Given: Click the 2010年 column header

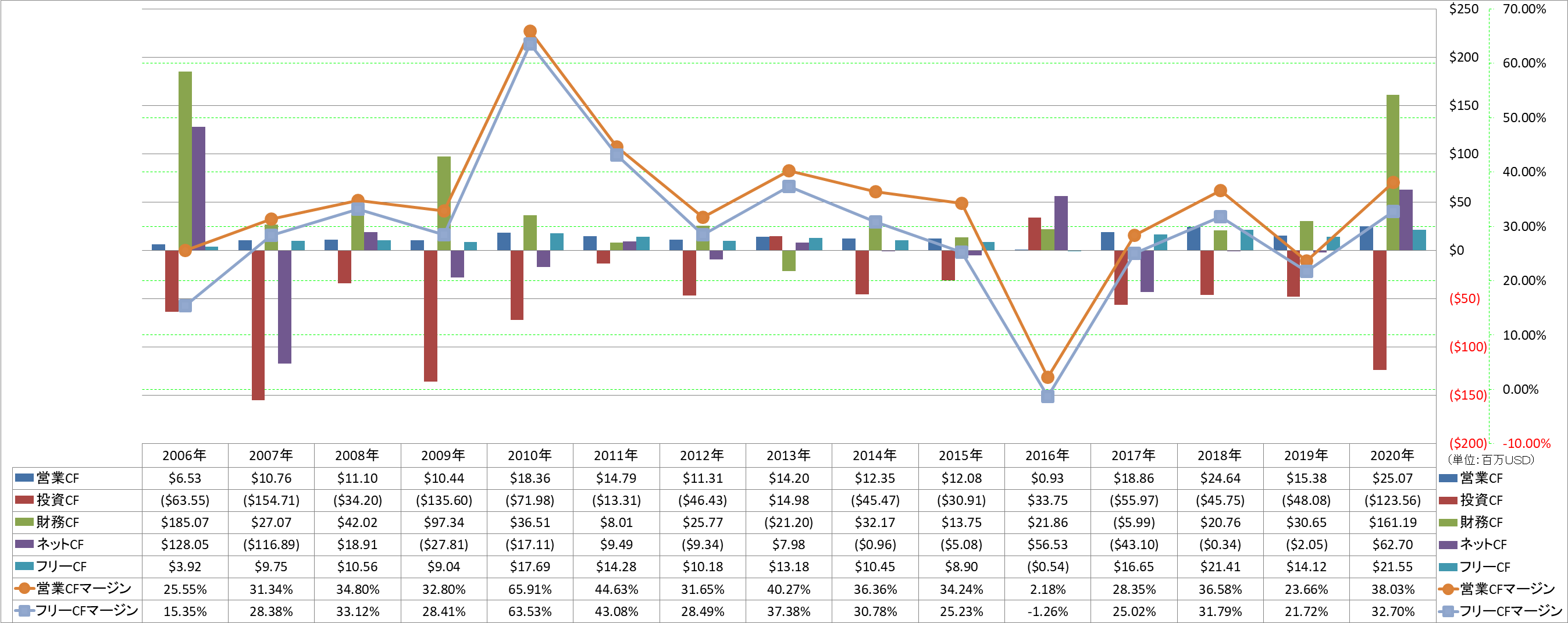Looking at the screenshot, I should pyautogui.click(x=530, y=455).
